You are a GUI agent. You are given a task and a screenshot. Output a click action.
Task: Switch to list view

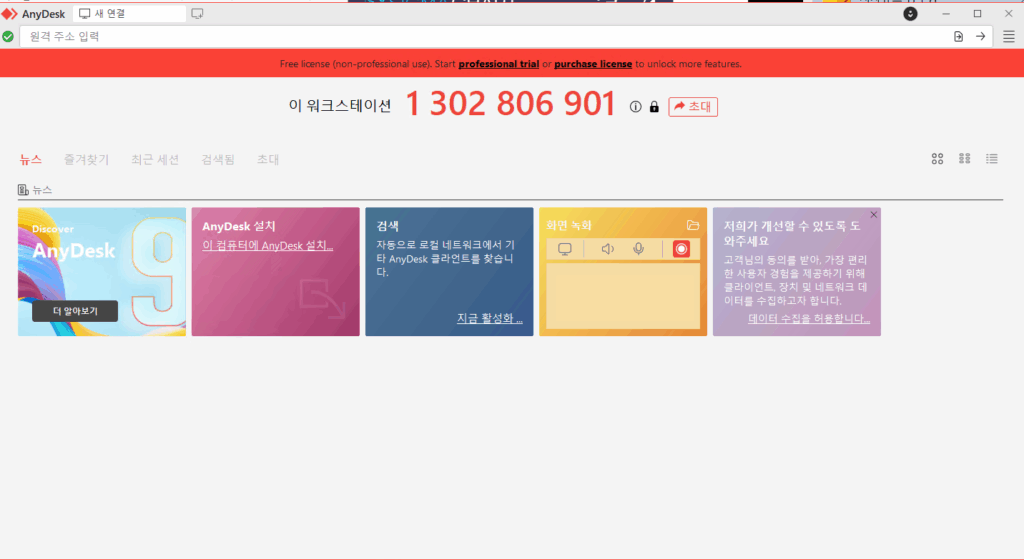pyautogui.click(x=992, y=159)
